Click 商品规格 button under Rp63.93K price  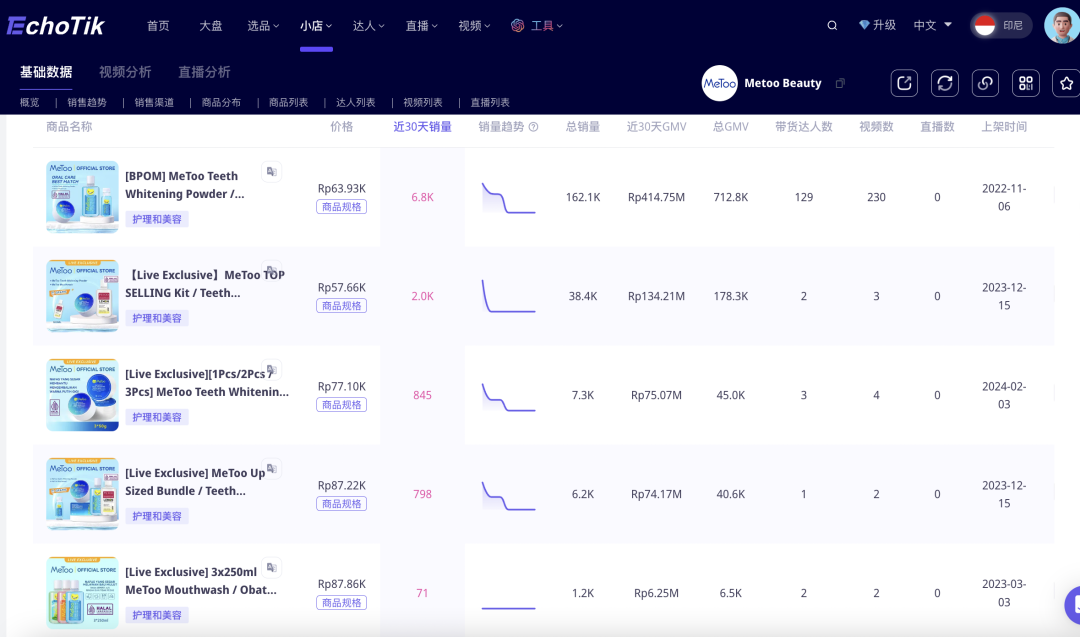point(341,207)
